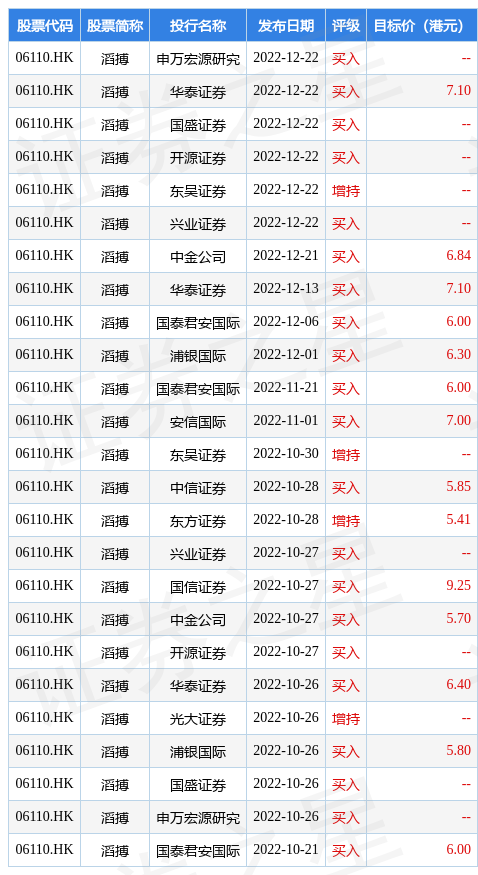Select 国泰君安国际 dated 2022-10-21
478x875 pixels.
[198, 850]
